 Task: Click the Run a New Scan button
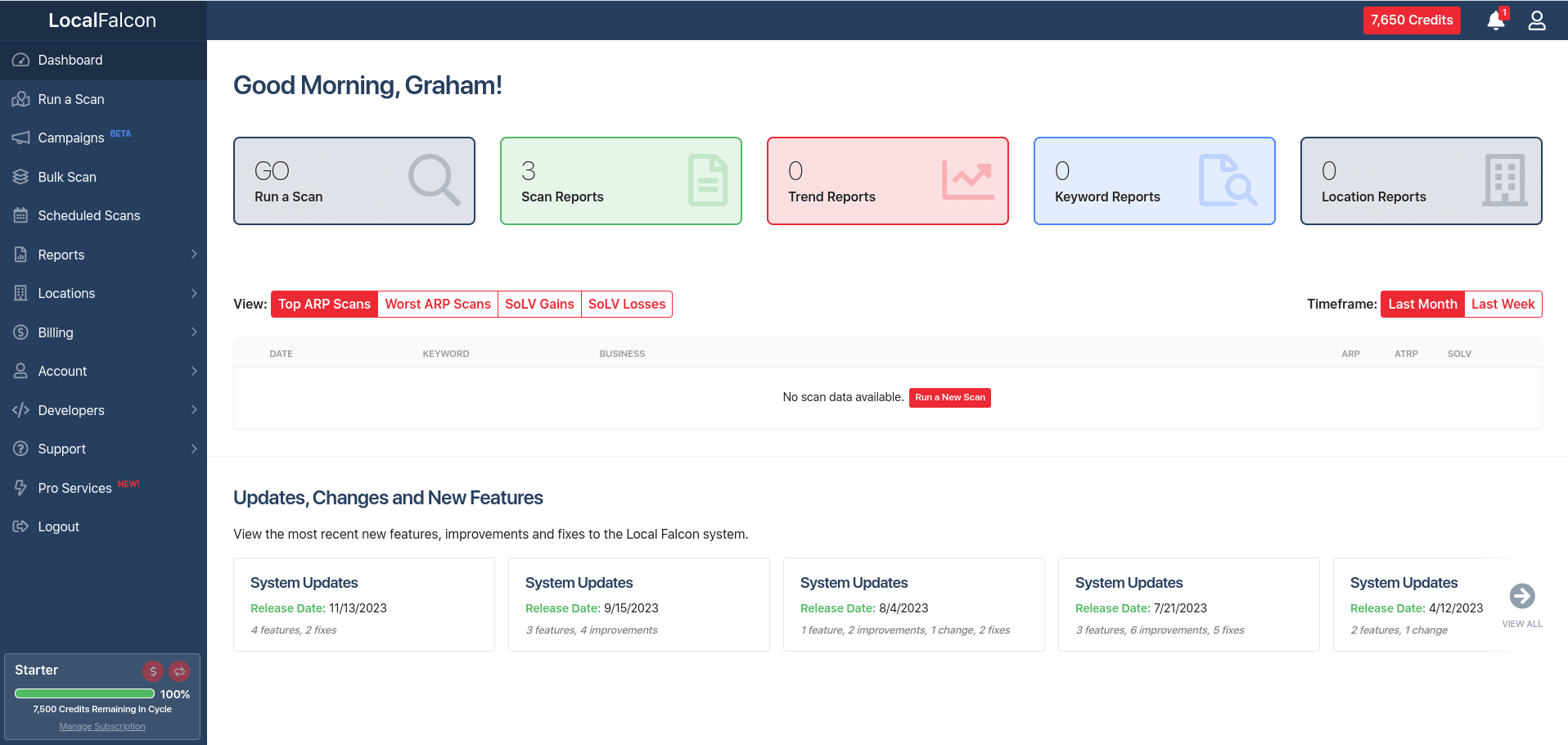(x=949, y=397)
